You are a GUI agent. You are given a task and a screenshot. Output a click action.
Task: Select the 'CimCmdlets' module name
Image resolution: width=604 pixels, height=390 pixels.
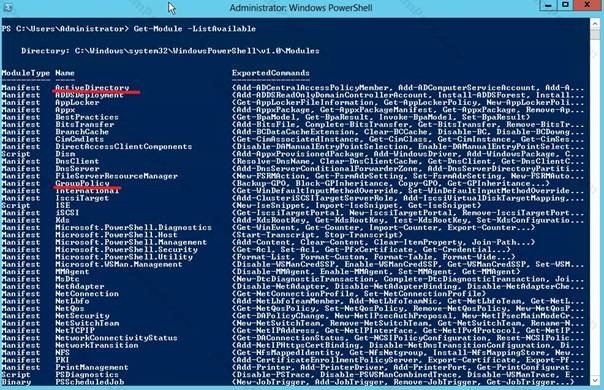pos(79,139)
